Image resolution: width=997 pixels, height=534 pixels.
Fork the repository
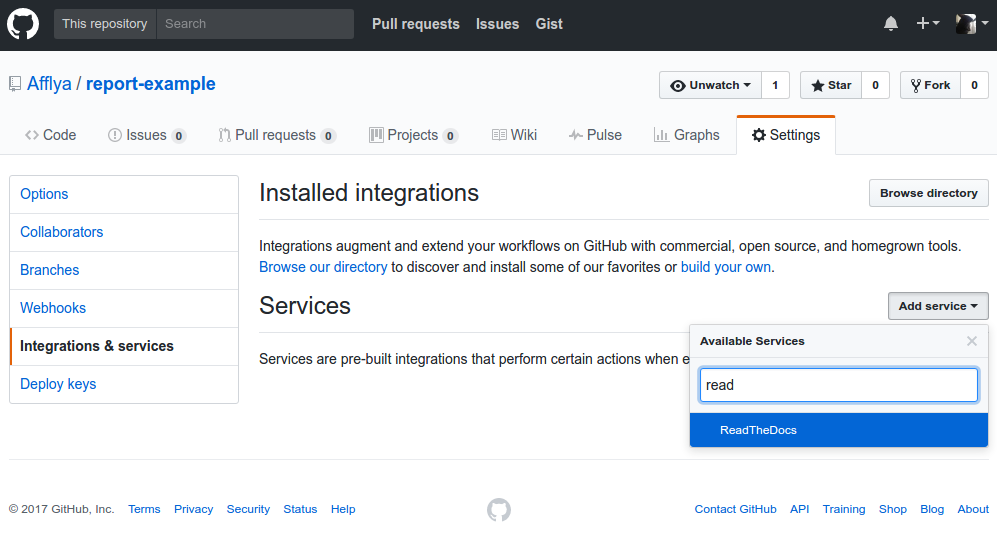930,85
